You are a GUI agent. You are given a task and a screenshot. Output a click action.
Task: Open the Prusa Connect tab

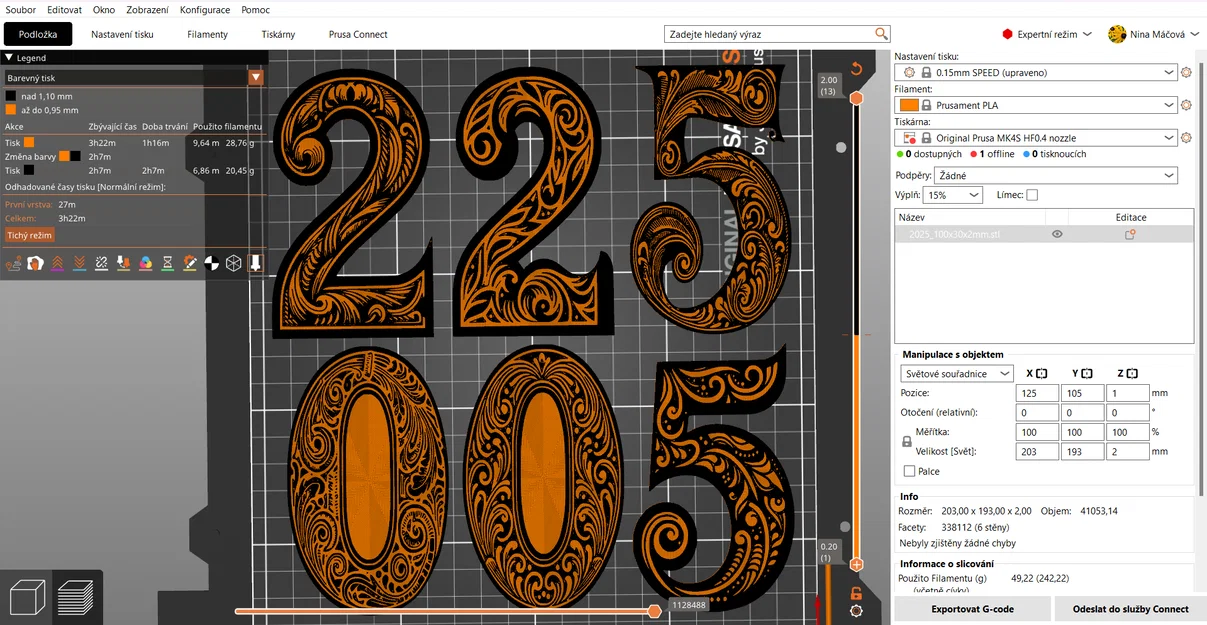click(358, 34)
